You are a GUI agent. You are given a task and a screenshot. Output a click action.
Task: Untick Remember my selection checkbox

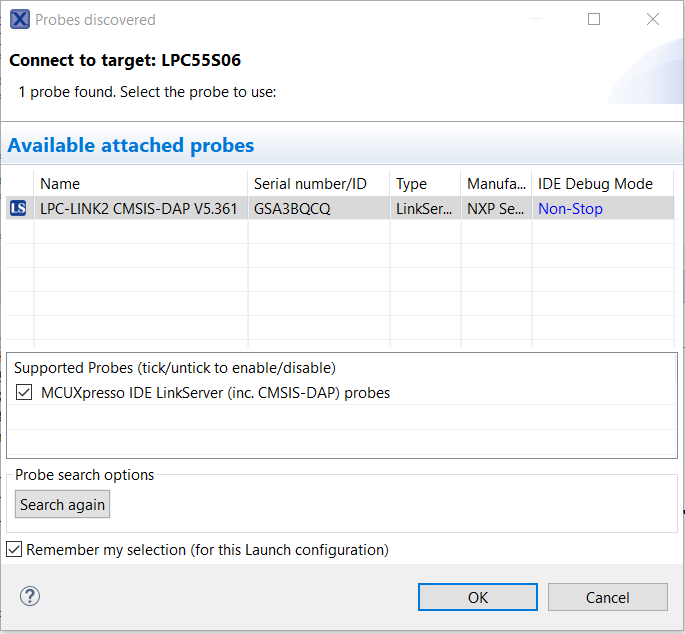click(x=14, y=549)
